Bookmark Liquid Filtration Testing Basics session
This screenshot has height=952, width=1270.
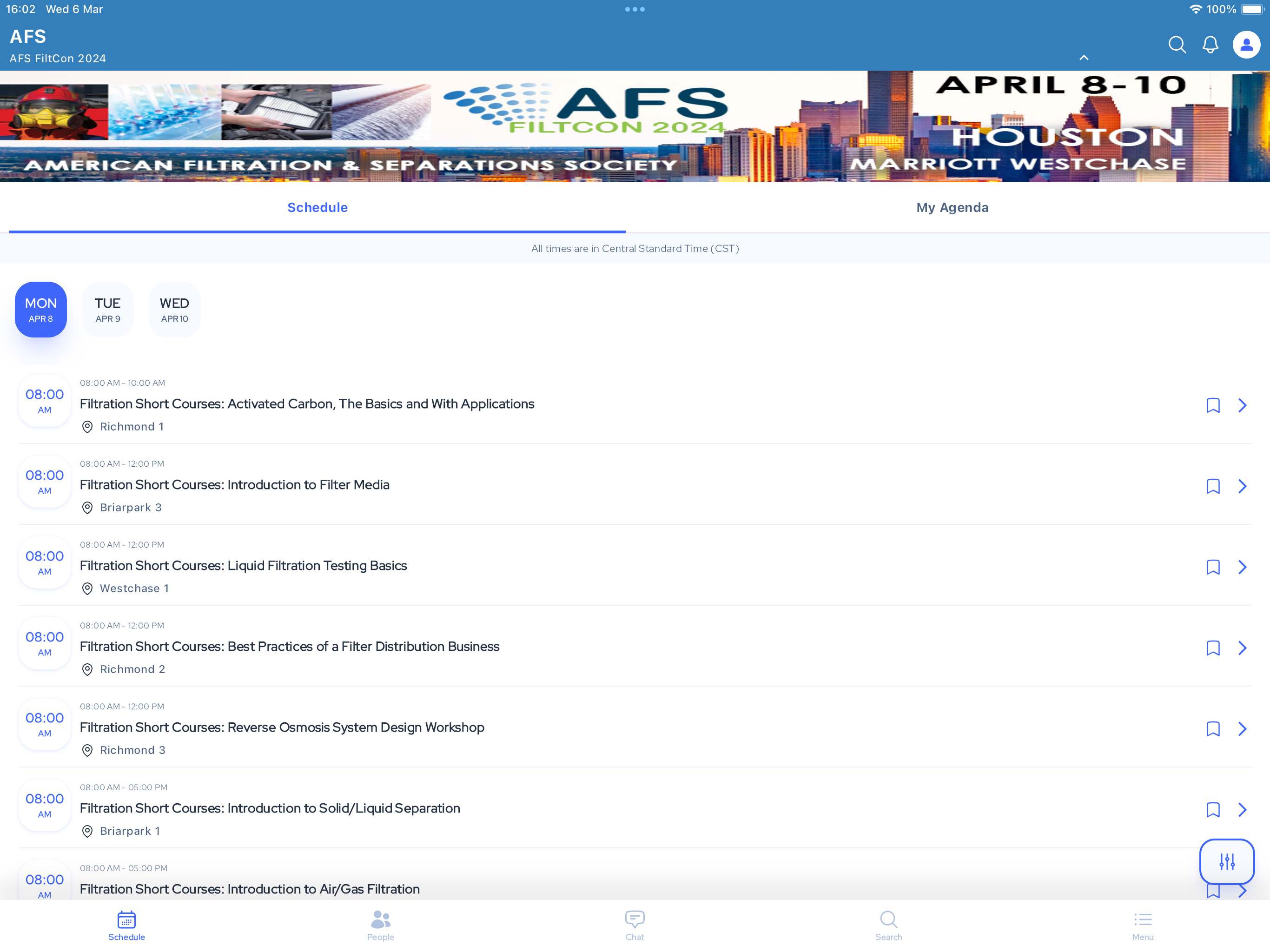[x=1212, y=567]
